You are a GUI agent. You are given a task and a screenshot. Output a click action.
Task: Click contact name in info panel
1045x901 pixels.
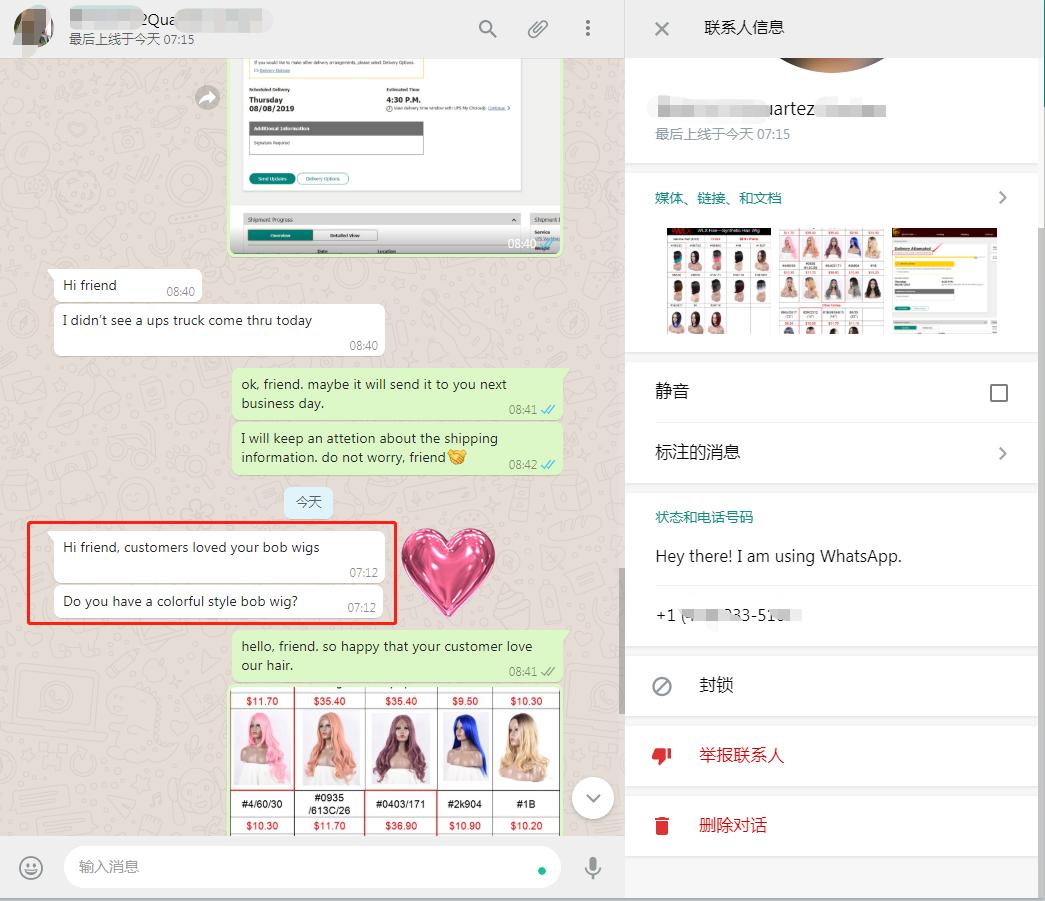772,109
